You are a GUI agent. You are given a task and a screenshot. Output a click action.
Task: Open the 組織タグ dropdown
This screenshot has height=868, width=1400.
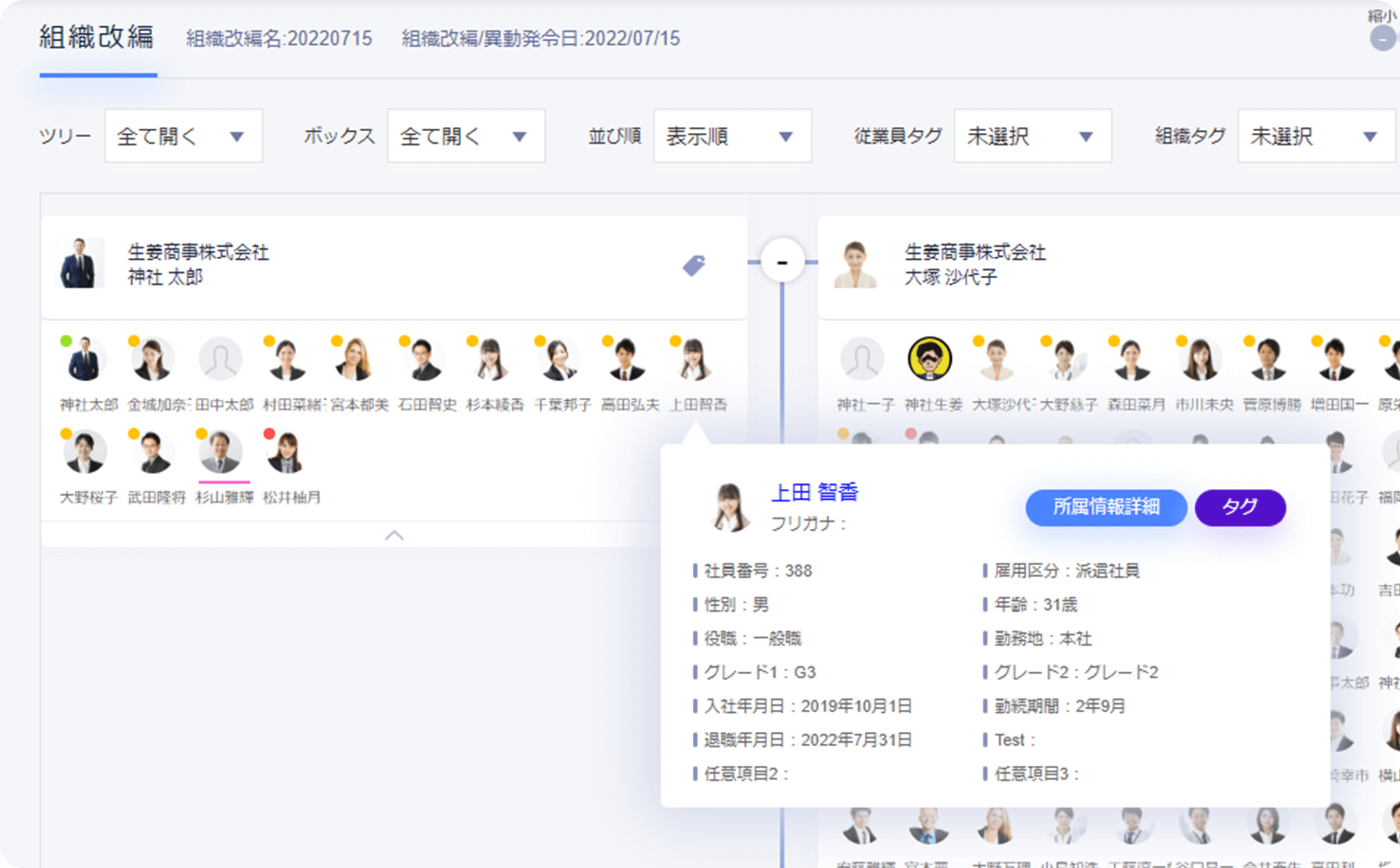point(1316,136)
